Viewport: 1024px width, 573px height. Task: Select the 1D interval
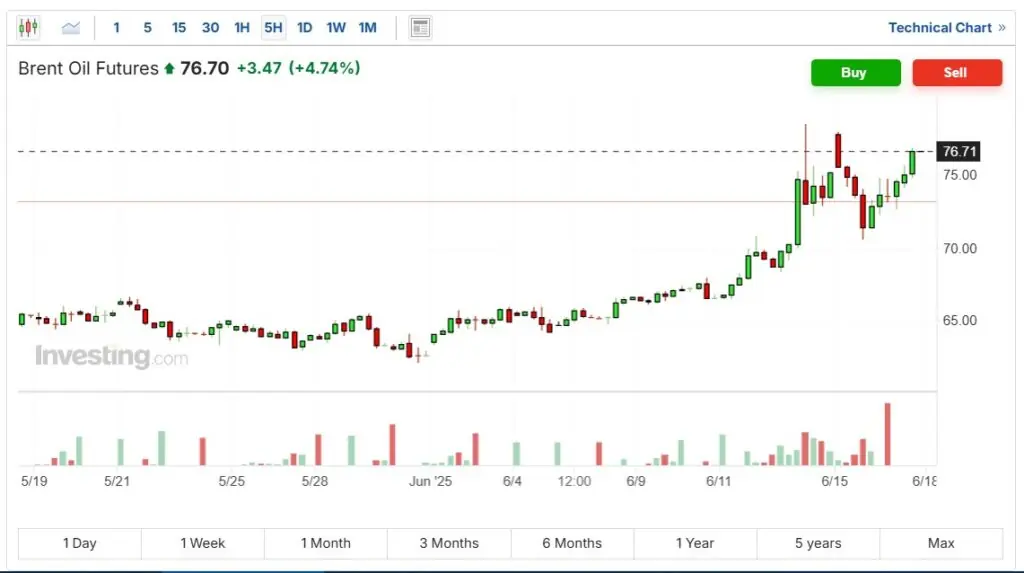pos(304,27)
